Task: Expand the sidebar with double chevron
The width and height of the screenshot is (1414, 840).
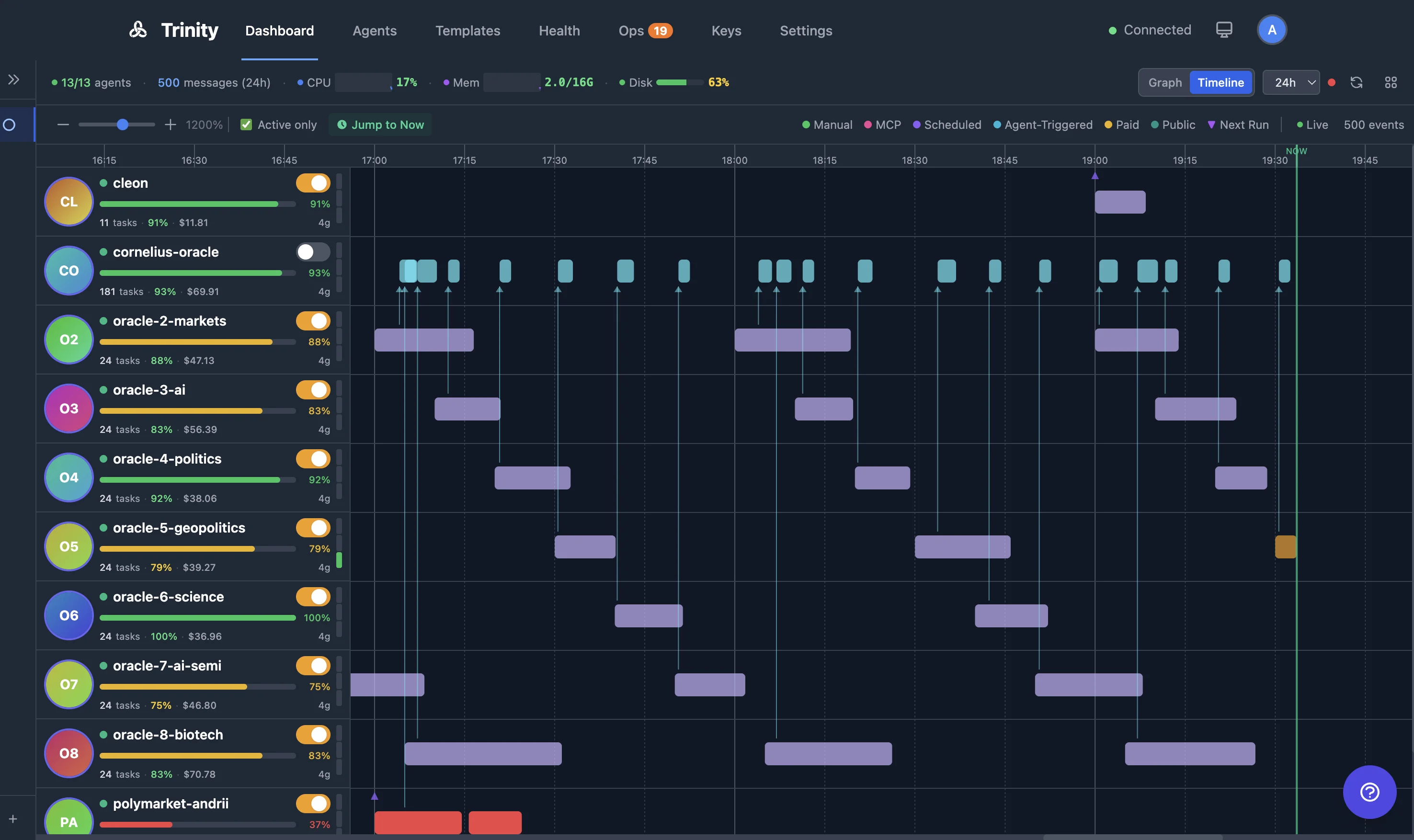Action: 13,79
